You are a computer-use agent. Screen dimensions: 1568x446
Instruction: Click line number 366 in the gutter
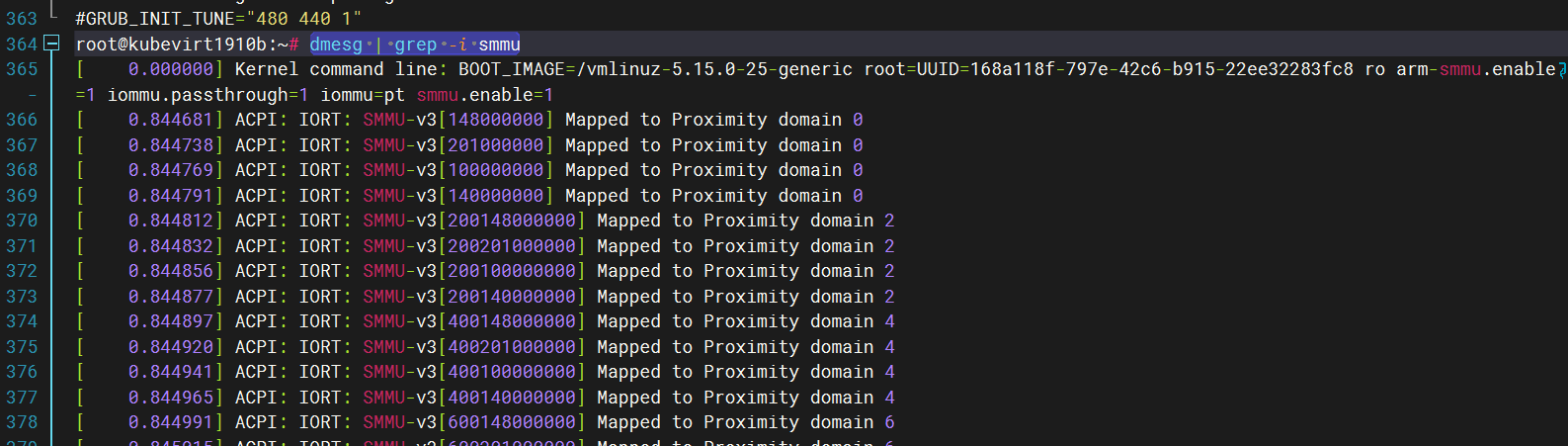(22, 120)
